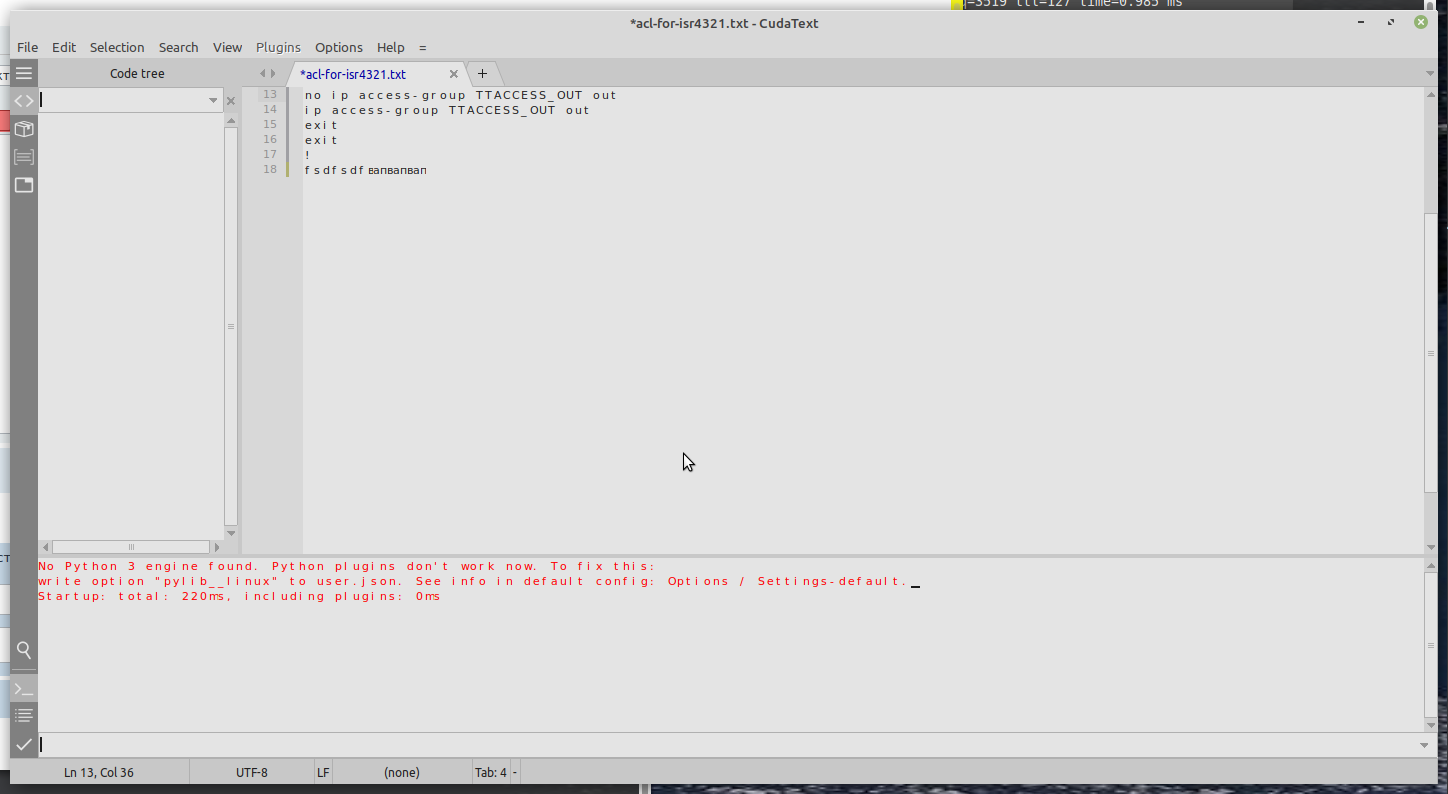Expand the console input history dropdown
The height and width of the screenshot is (794, 1448).
(1424, 745)
